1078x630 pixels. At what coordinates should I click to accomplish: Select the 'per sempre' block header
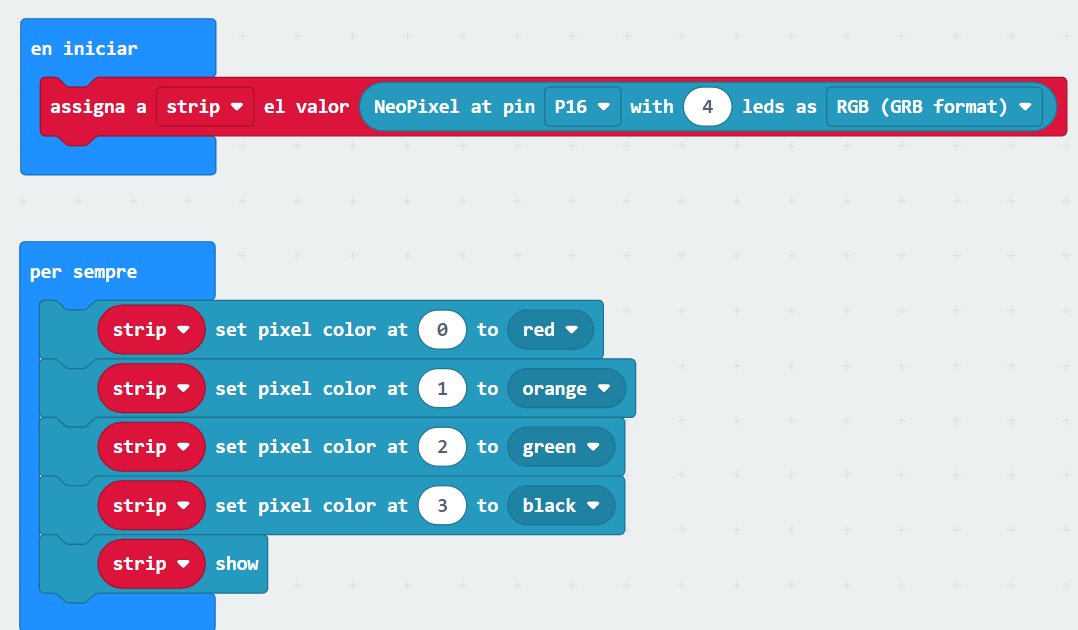pos(84,272)
